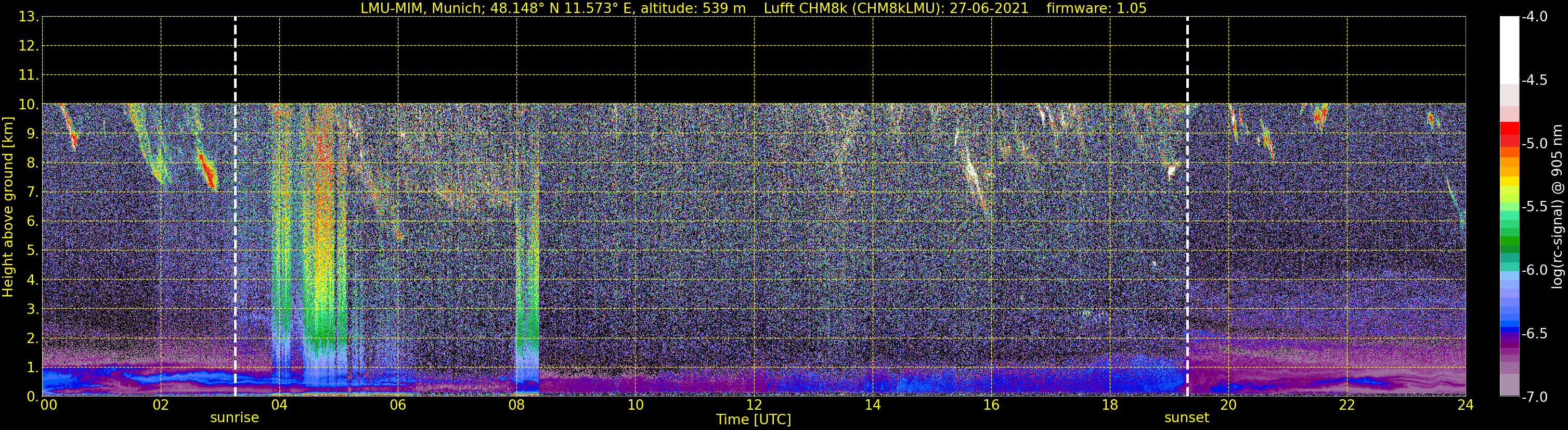Click the red band of the colorbar
Image resolution: width=1568 pixels, height=430 pixels.
point(1509,134)
